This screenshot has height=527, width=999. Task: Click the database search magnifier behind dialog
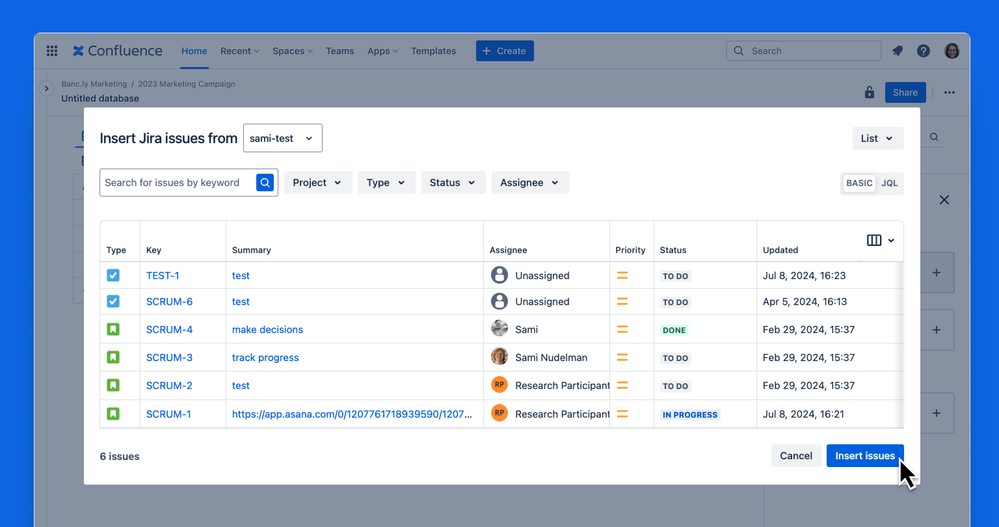pyautogui.click(x=934, y=137)
